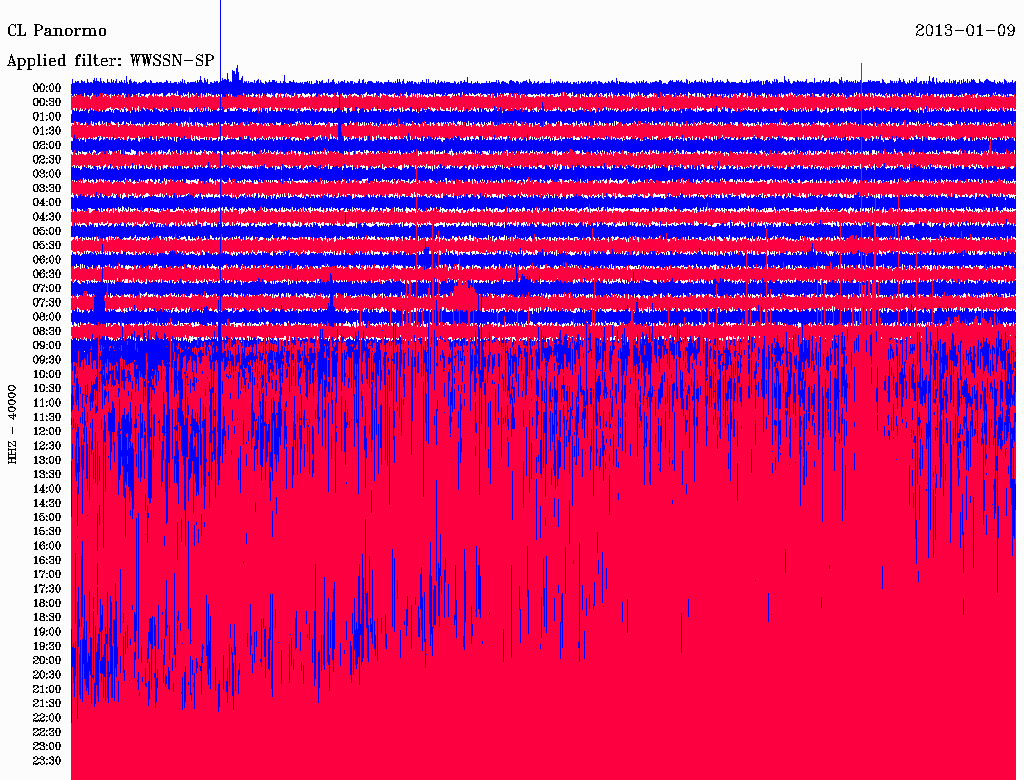
Task: Click the 04:00 time label
Action: point(47,203)
